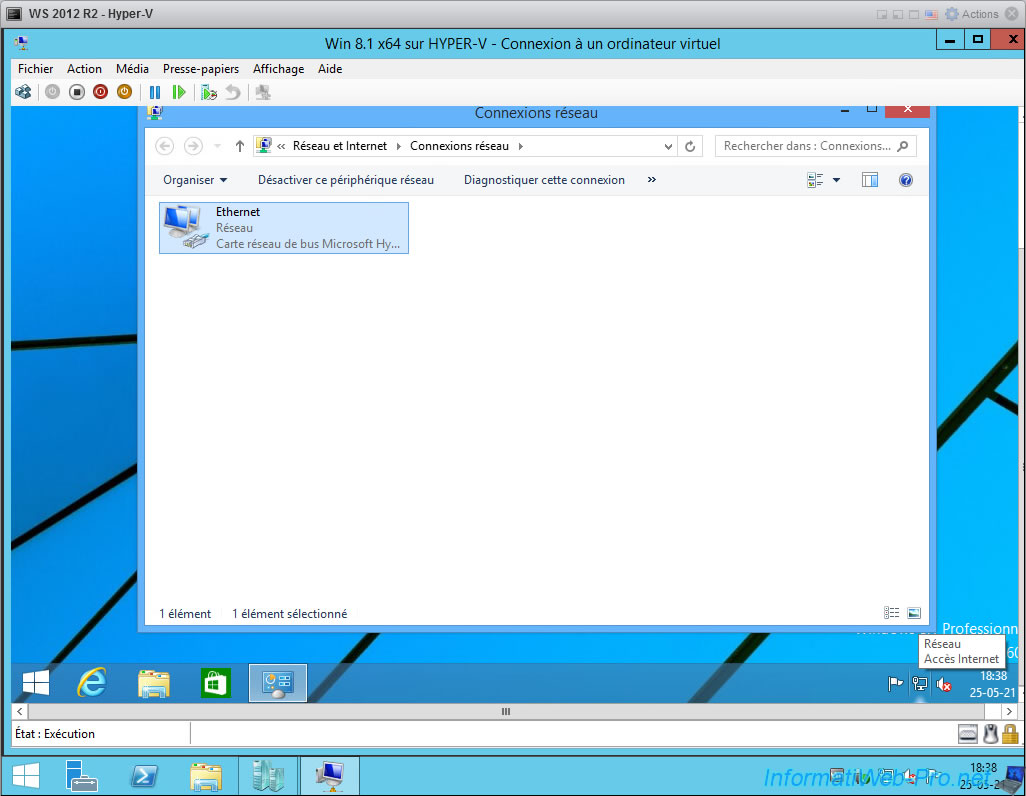Go back in Connexions réseau window
This screenshot has width=1026, height=796.
tap(165, 146)
